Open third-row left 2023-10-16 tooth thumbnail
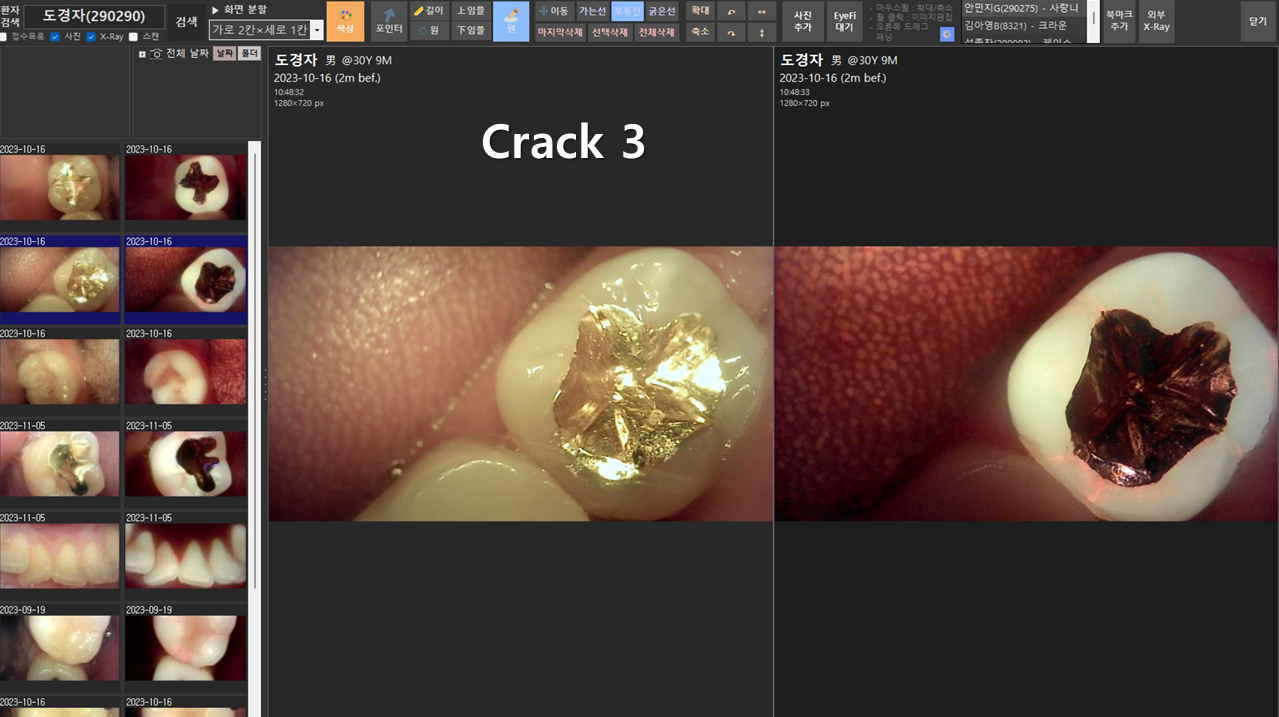The width and height of the screenshot is (1279, 717). (x=60, y=371)
